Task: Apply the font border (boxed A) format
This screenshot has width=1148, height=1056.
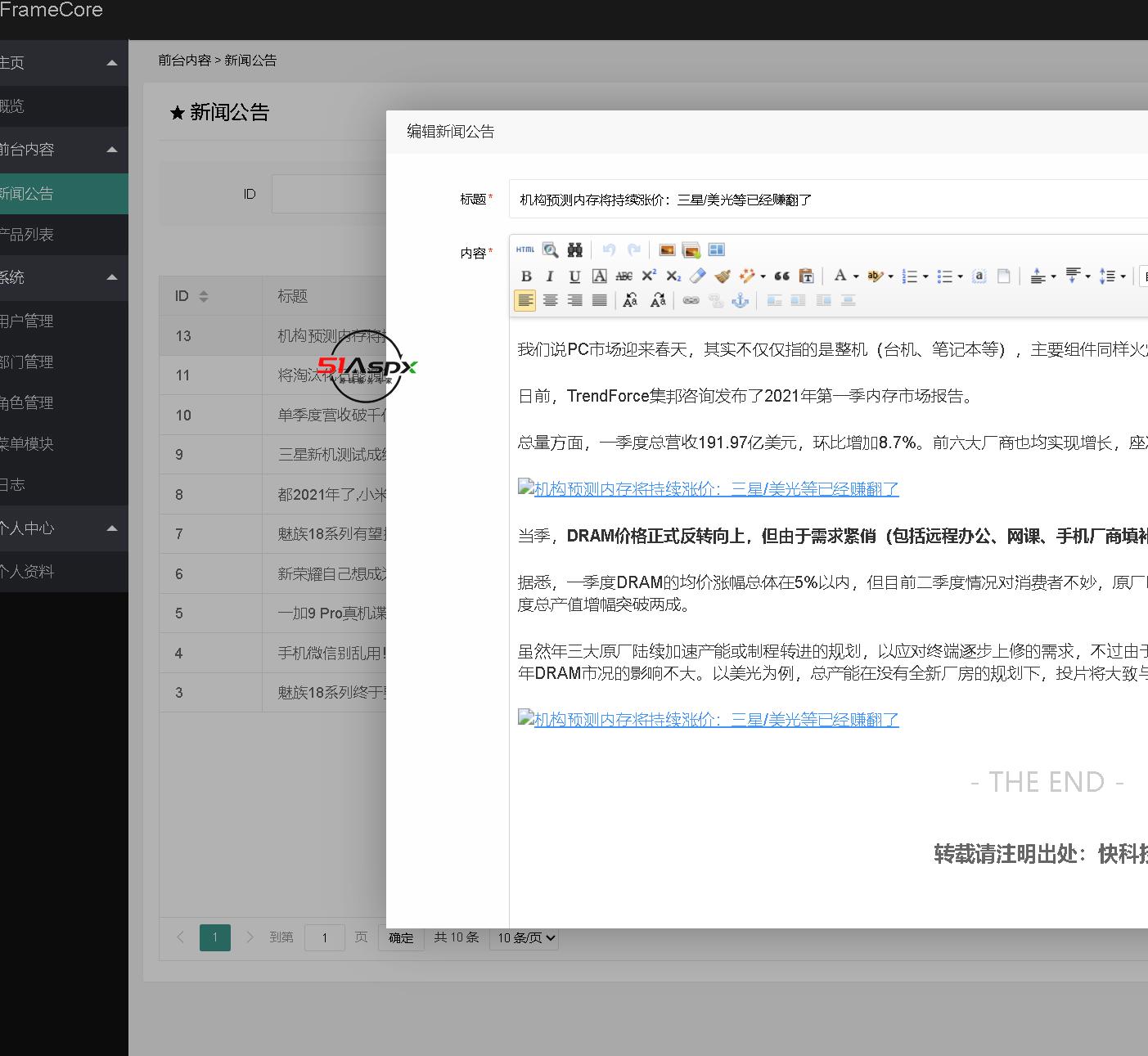Action: (x=599, y=276)
